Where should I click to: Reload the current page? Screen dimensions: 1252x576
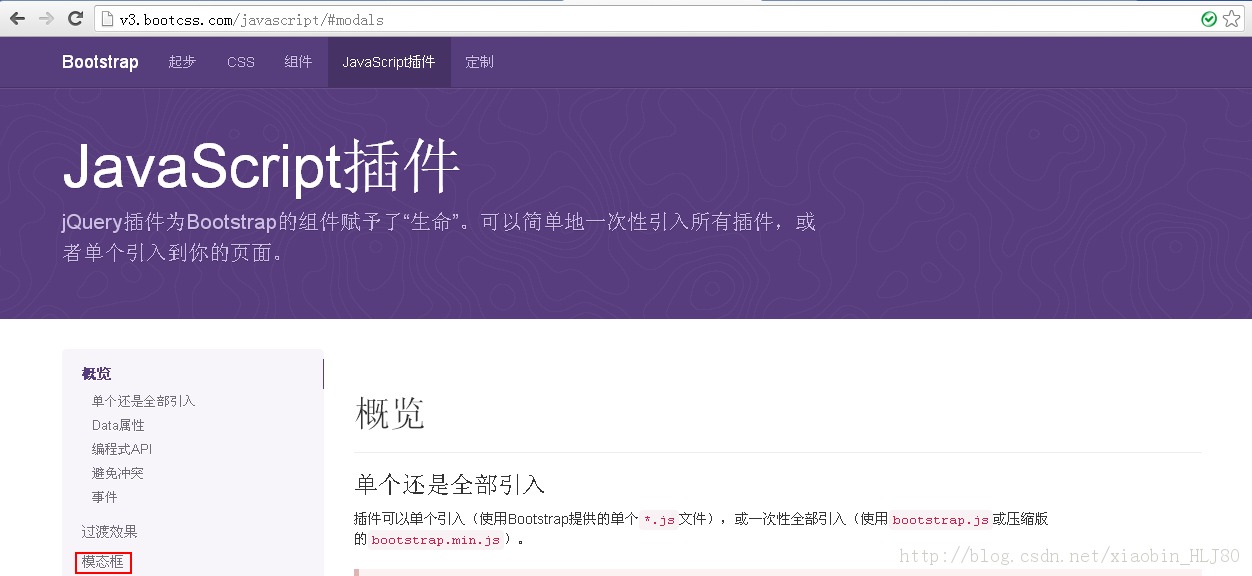75,18
